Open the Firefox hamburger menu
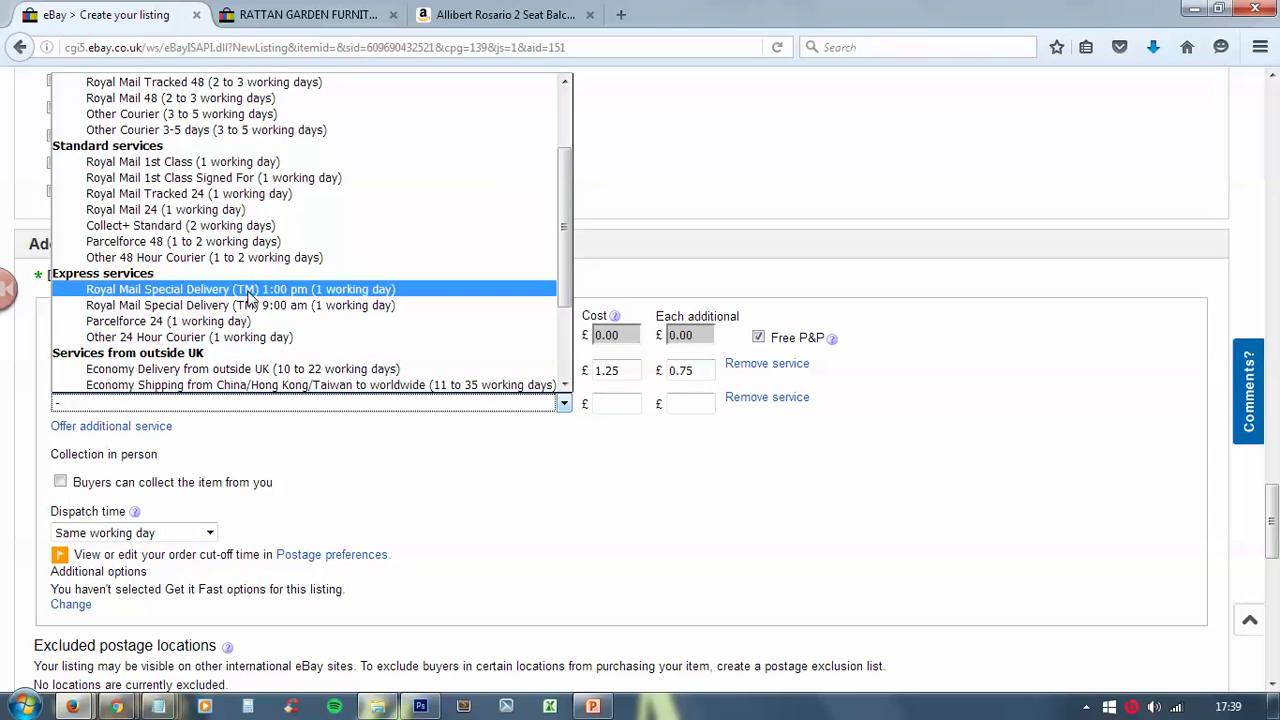 point(1260,47)
